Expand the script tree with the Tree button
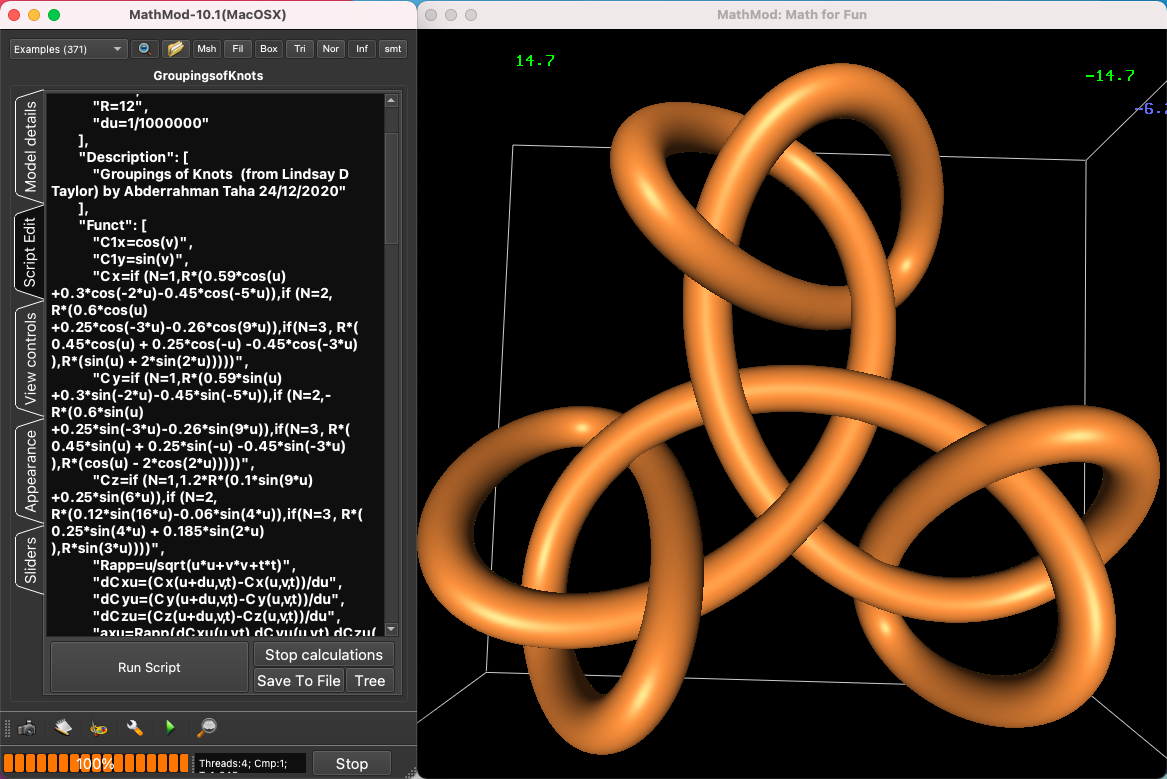Screen dimensions: 1167x779 pyautogui.click(x=369, y=681)
